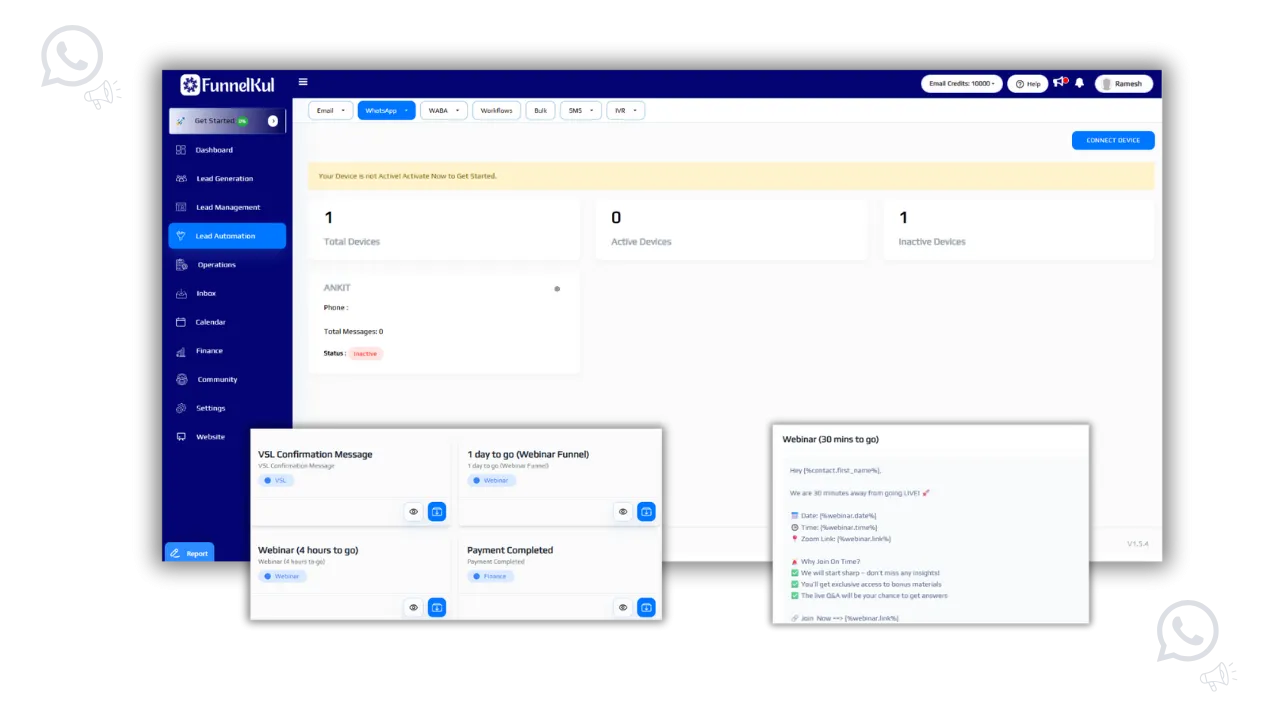Switch to the Workflows tab
1280x720 pixels.
[x=496, y=111]
